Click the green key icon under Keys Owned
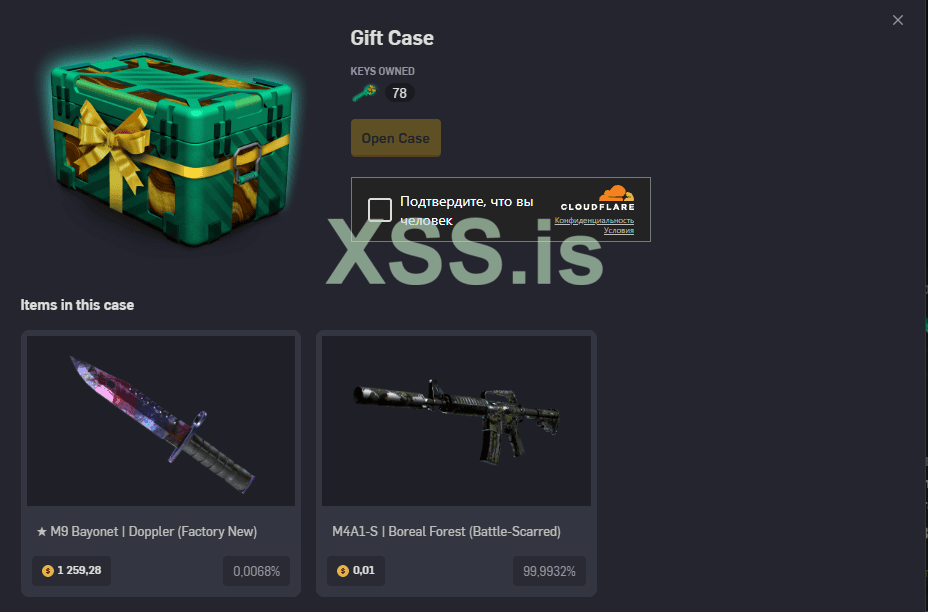This screenshot has width=928, height=612. pos(364,93)
